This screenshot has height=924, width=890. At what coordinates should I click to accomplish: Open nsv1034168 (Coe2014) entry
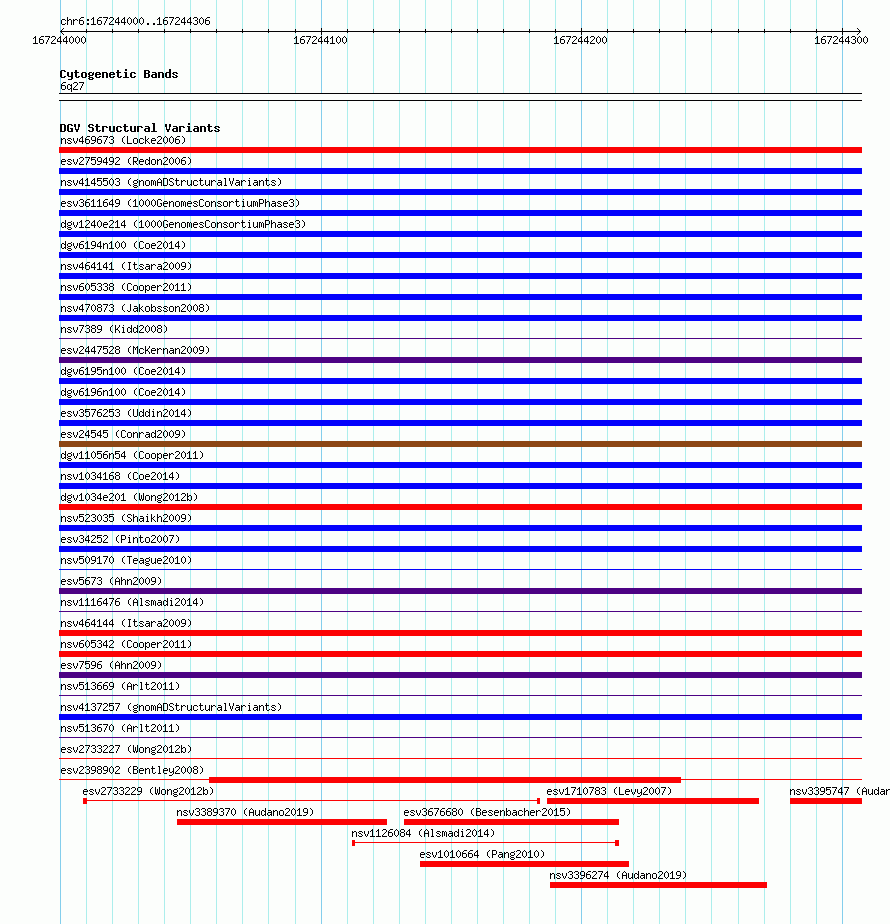pos(120,476)
